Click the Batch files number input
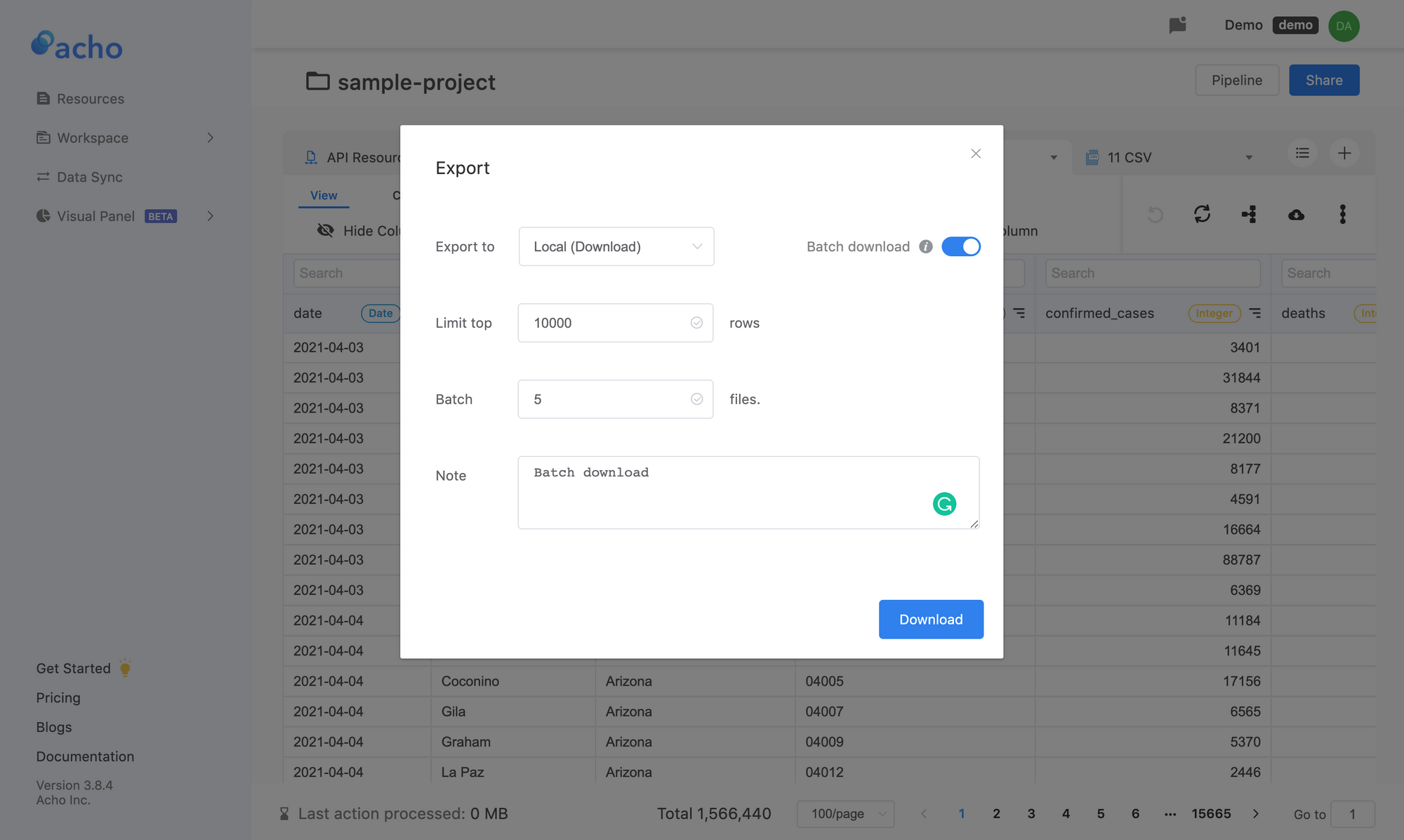Screen dimensions: 1404x840 616,399
